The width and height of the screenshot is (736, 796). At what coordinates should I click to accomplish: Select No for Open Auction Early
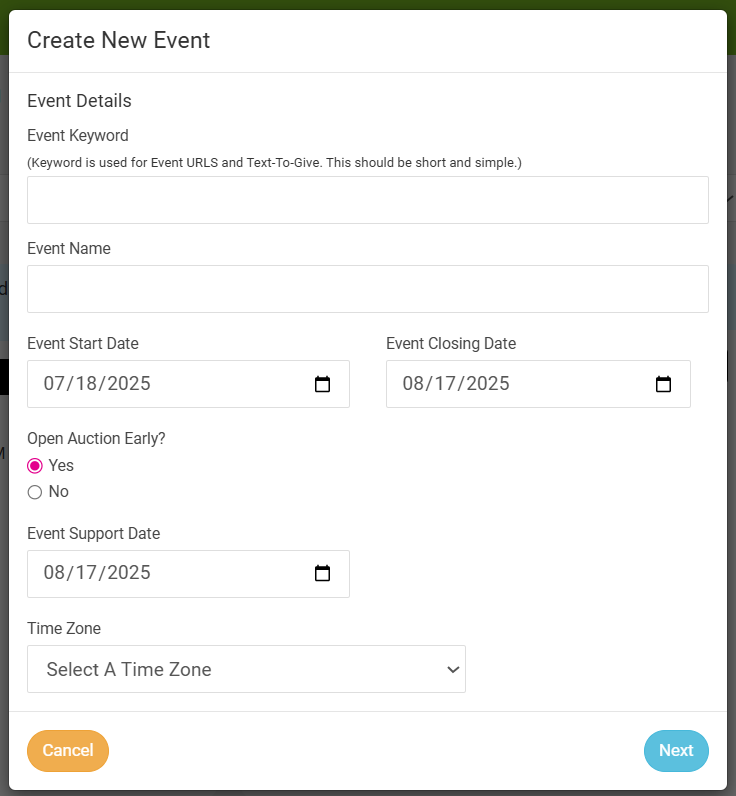click(x=35, y=492)
